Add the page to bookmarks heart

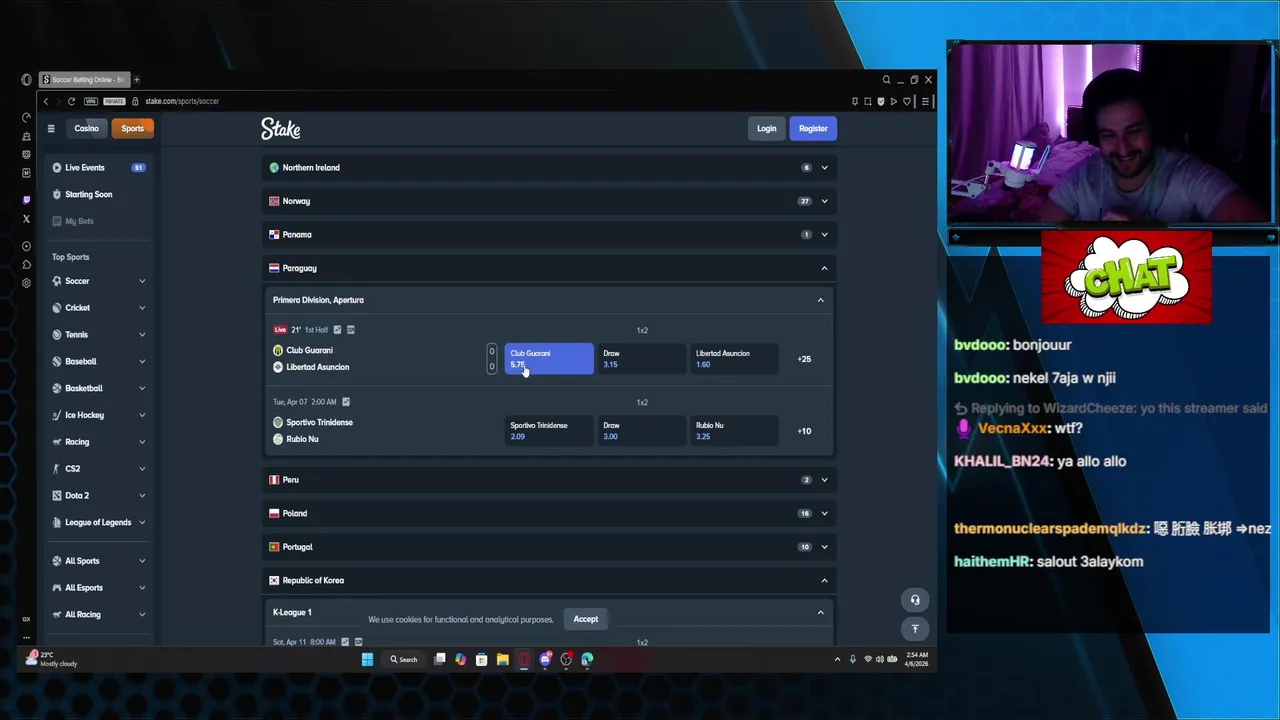tap(907, 101)
